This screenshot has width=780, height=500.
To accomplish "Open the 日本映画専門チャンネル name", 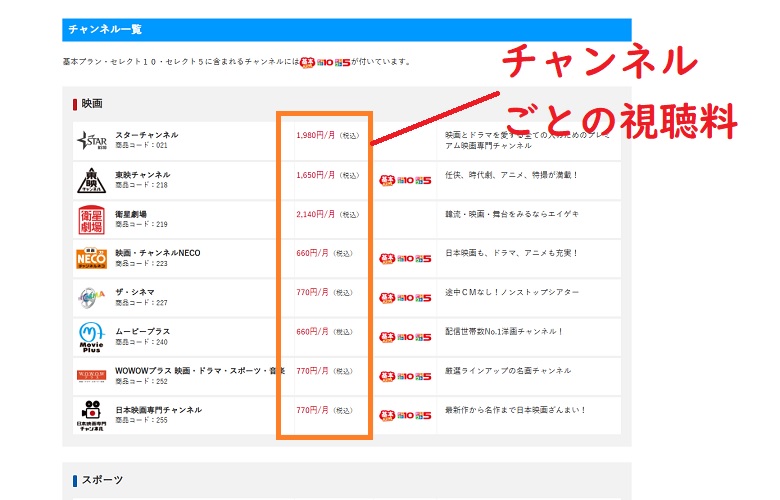I will point(159,409).
